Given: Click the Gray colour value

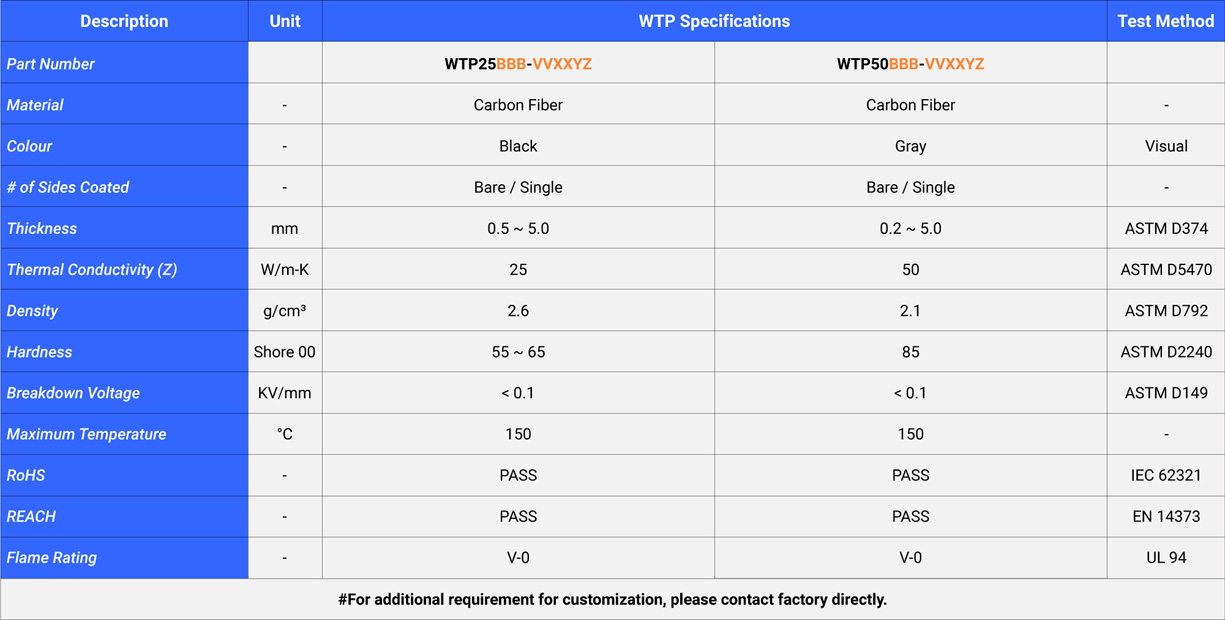Looking at the screenshot, I should click(x=910, y=146).
